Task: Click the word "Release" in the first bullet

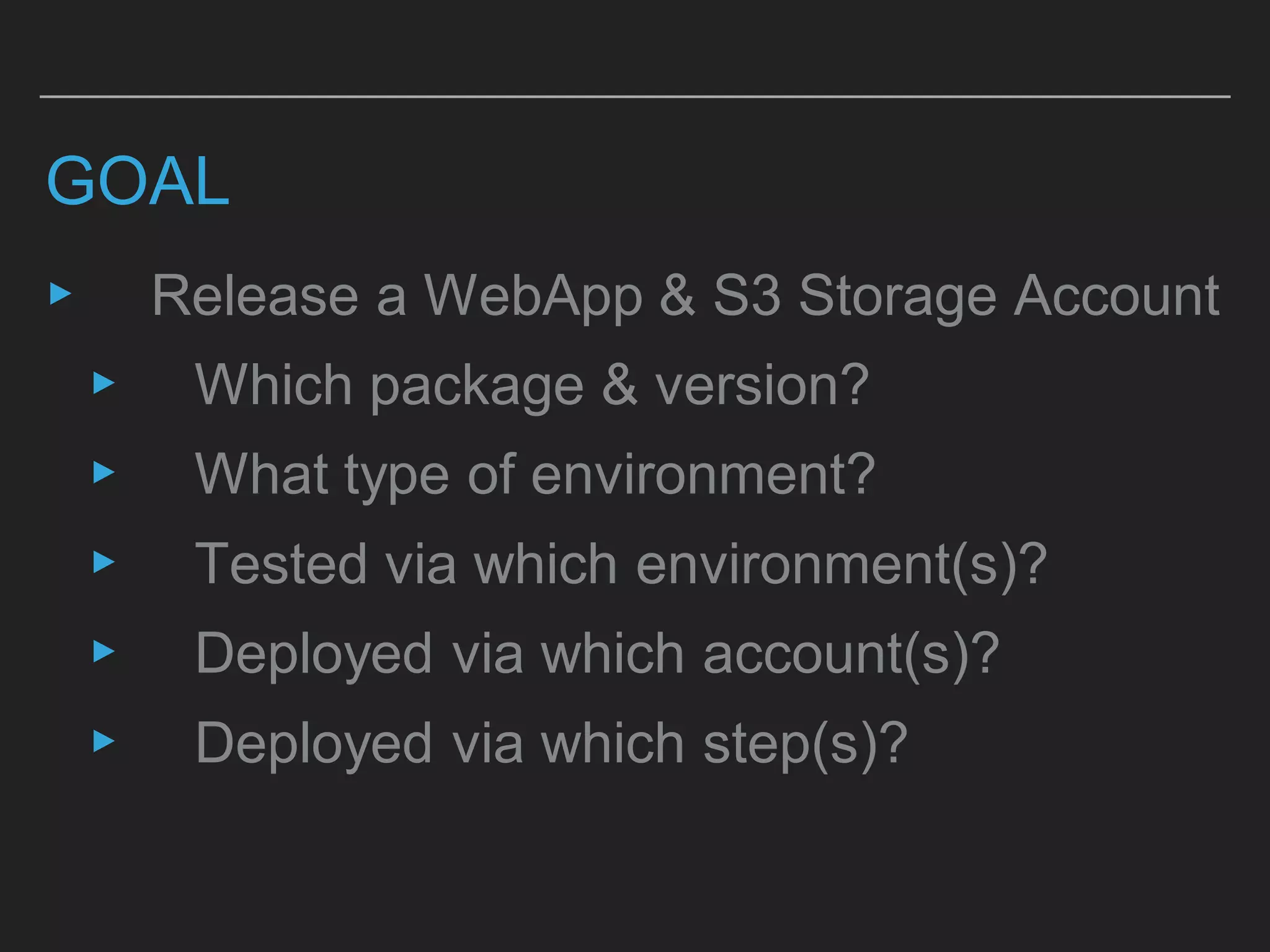Action: 255,296
